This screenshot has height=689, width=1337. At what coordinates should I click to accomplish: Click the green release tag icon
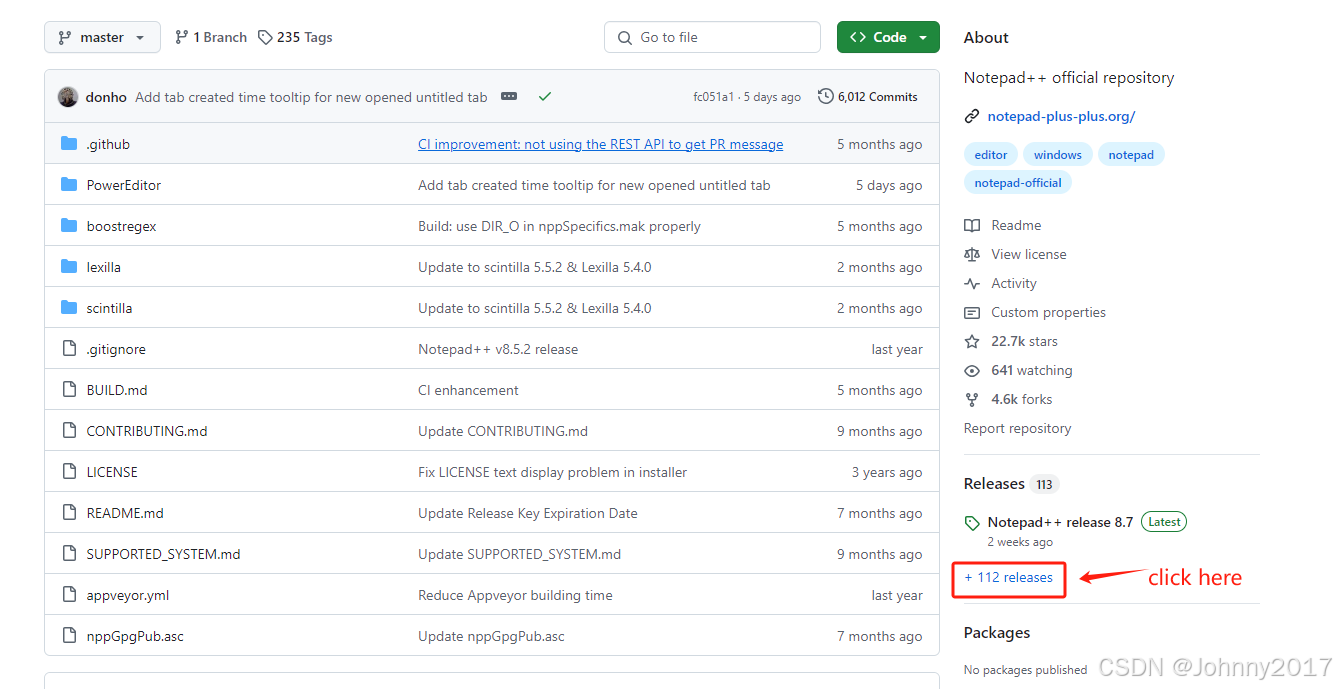(972, 523)
